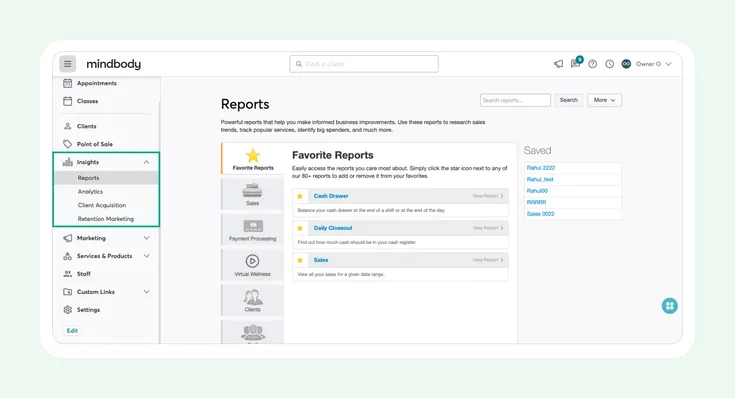Open saved report Rahul_test
The width and height of the screenshot is (735, 398).
540,179
